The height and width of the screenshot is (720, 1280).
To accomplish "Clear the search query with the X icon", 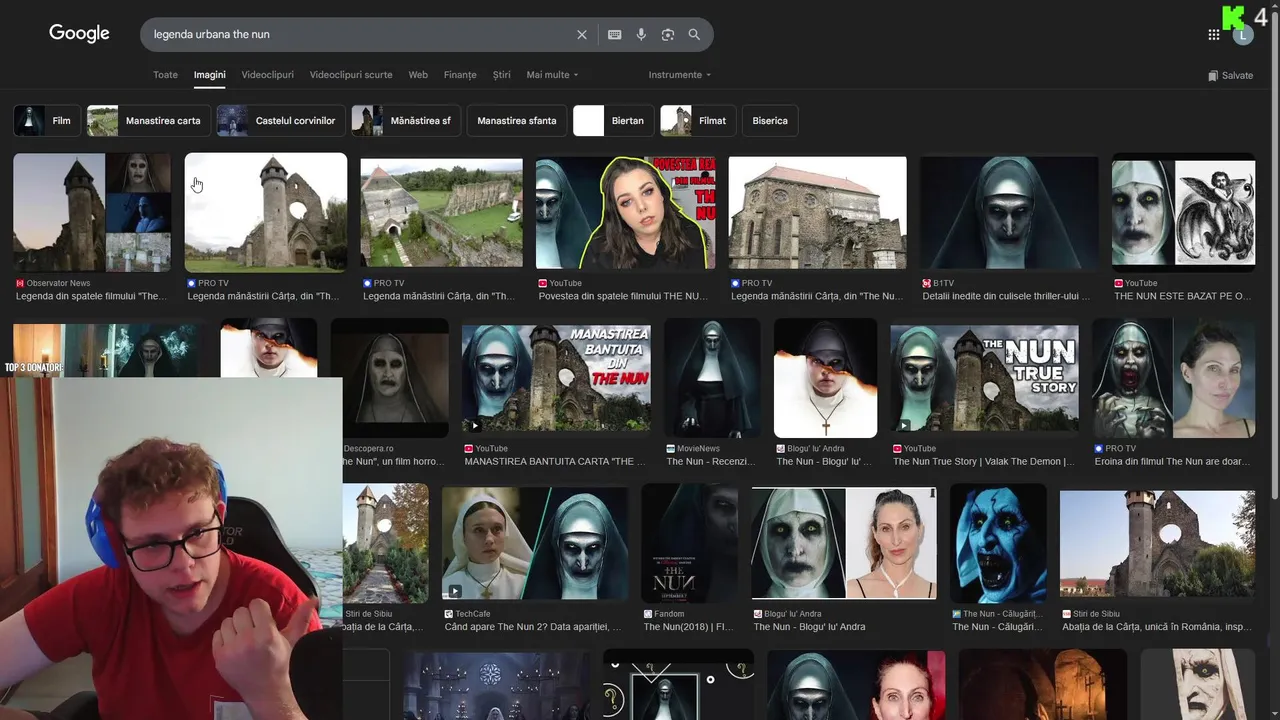I will (x=582, y=35).
